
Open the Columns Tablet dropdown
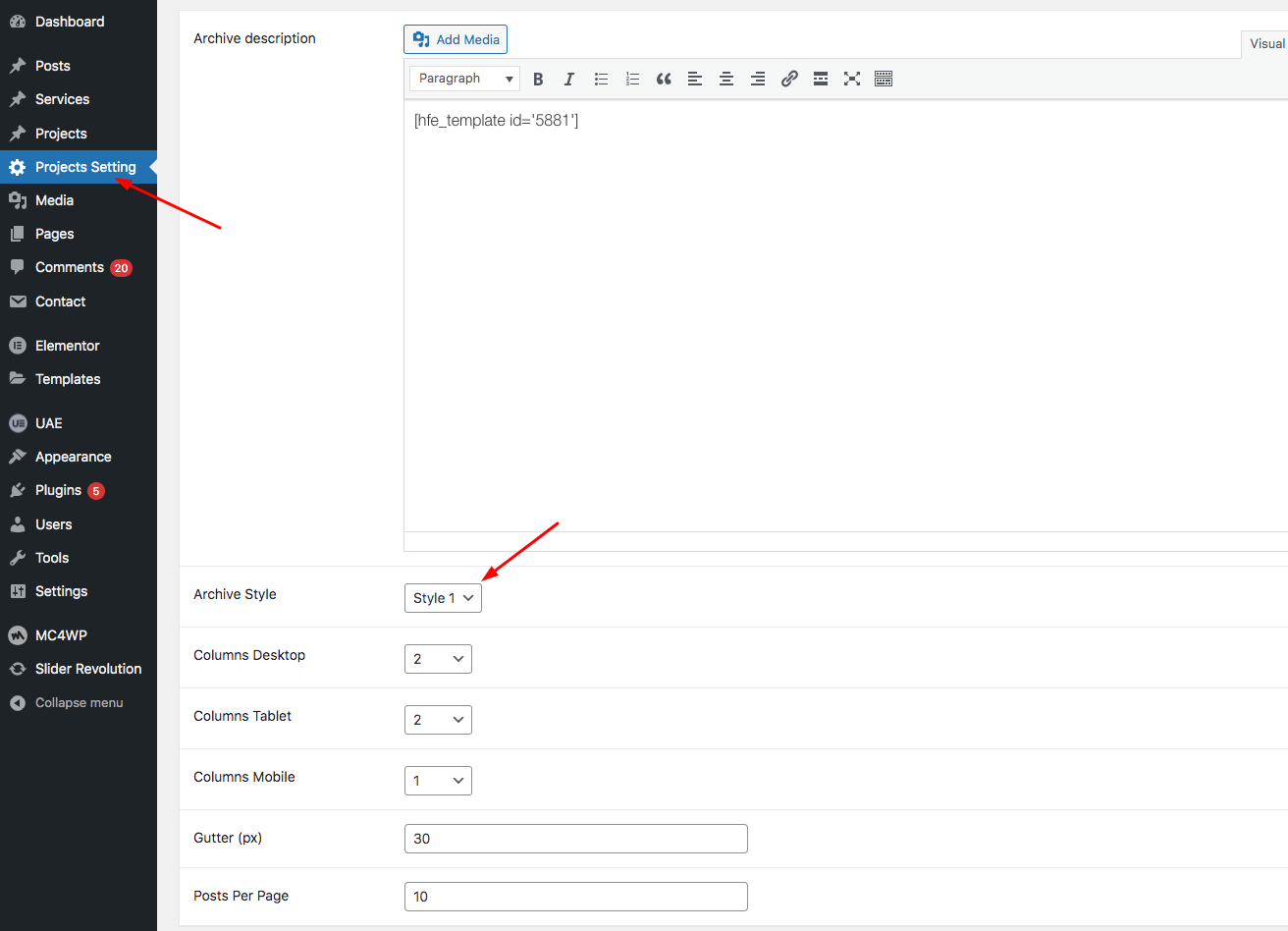[x=438, y=720]
